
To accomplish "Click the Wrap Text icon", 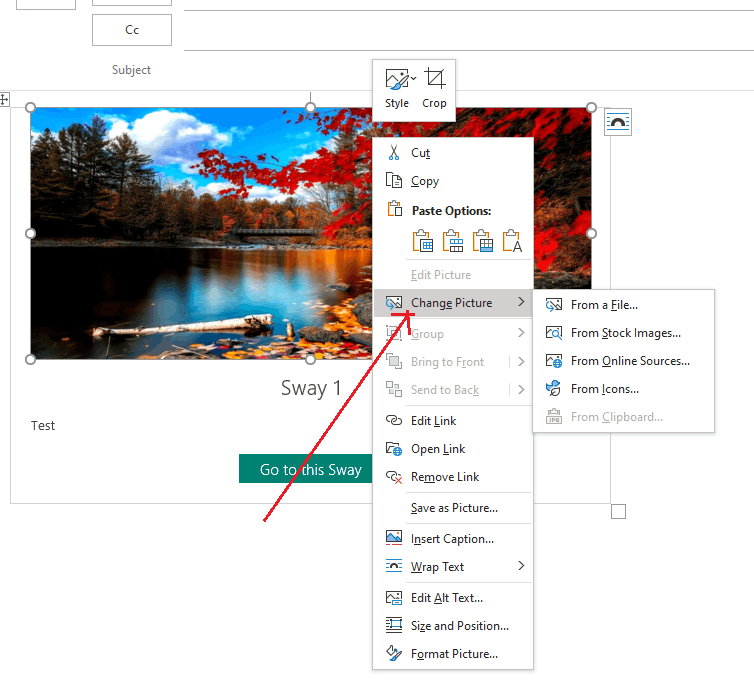I will [394, 566].
